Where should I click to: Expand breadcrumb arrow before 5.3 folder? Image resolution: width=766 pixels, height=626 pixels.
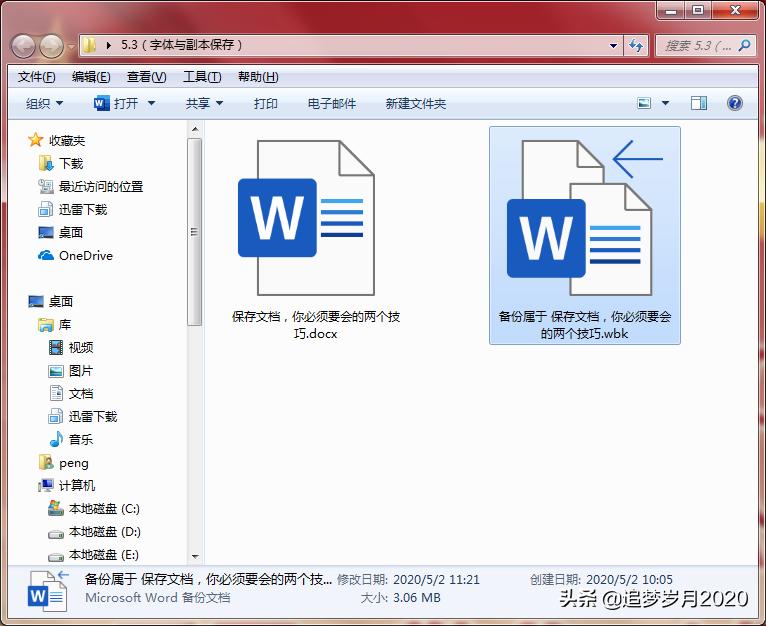(108, 45)
